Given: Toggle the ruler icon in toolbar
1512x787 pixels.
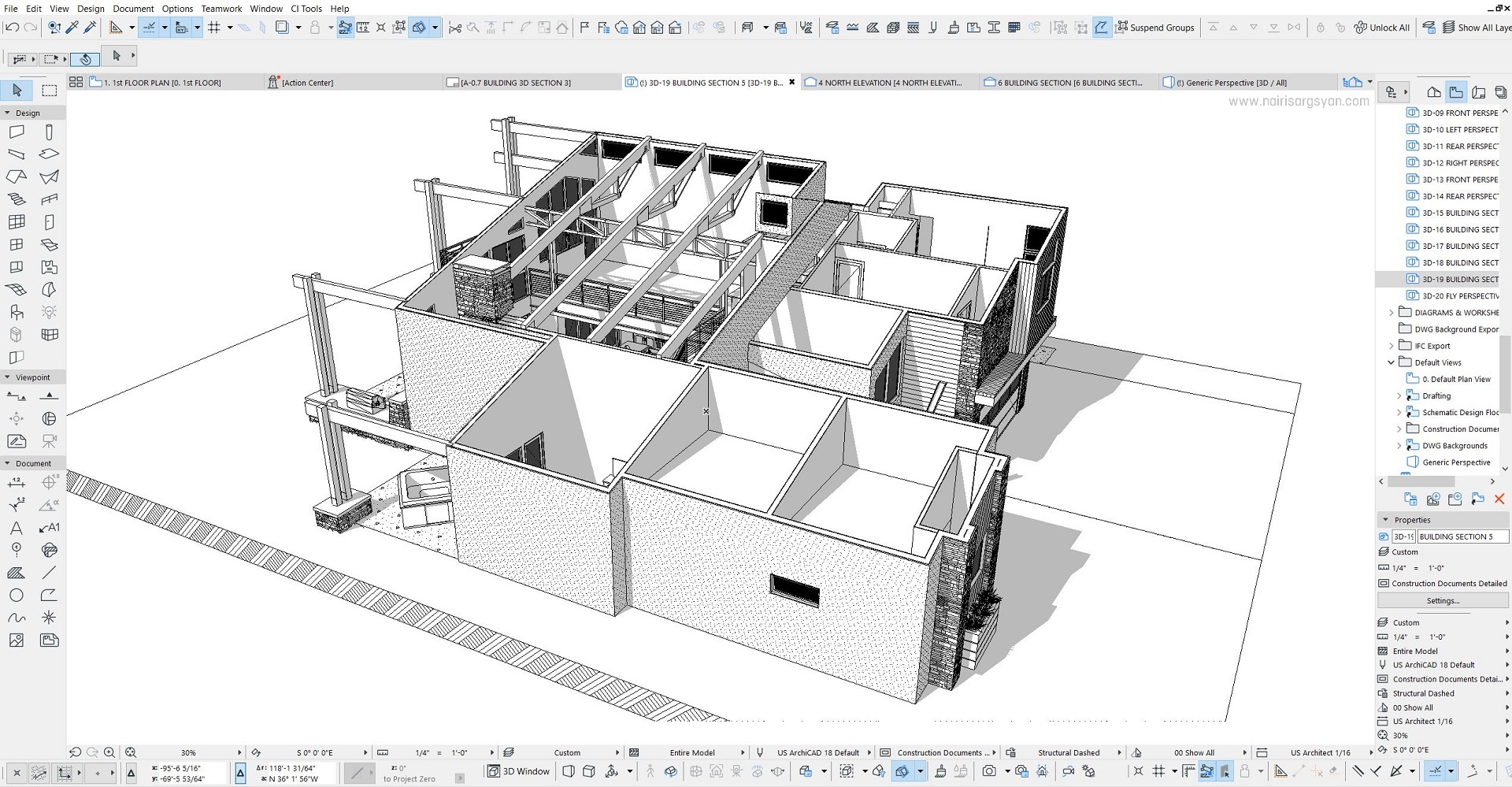Looking at the screenshot, I should point(363,28).
